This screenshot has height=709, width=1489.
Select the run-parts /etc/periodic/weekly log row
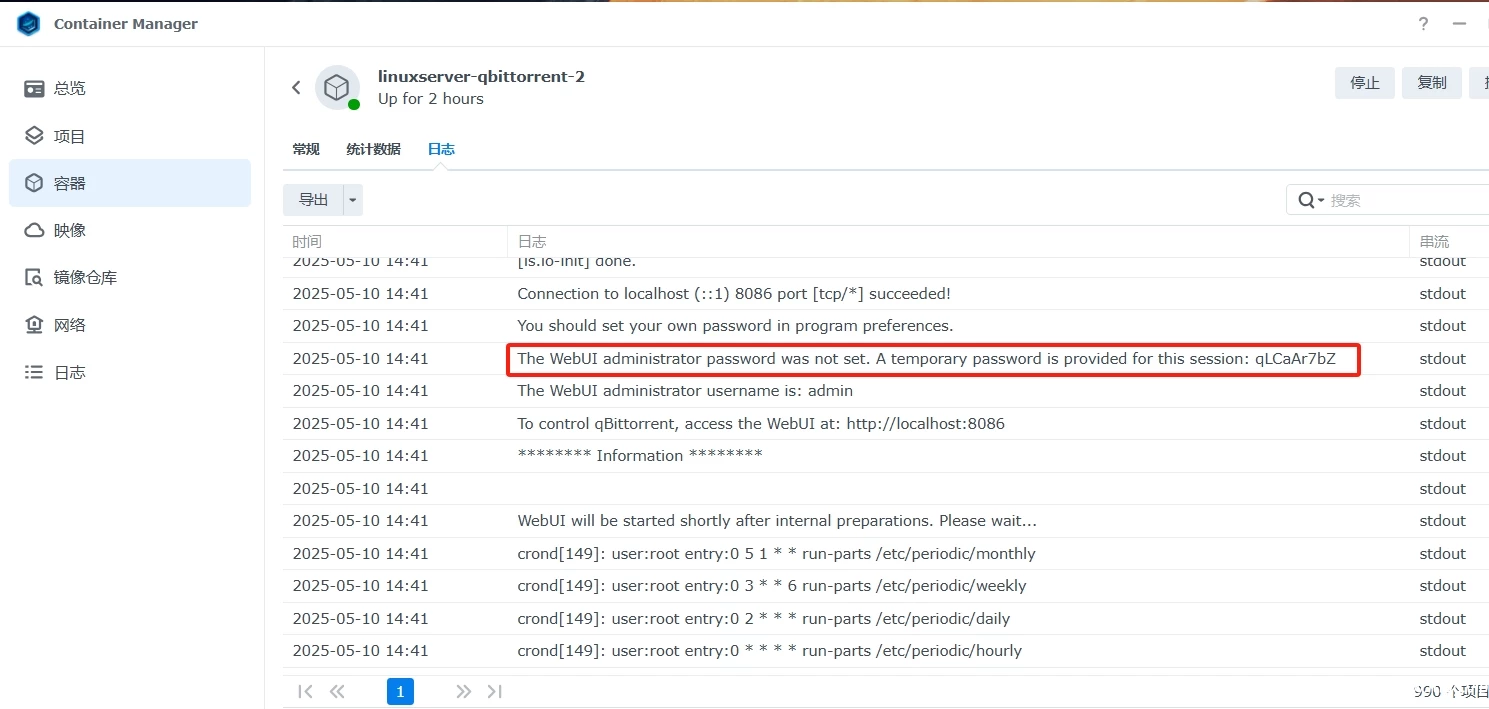(886, 586)
